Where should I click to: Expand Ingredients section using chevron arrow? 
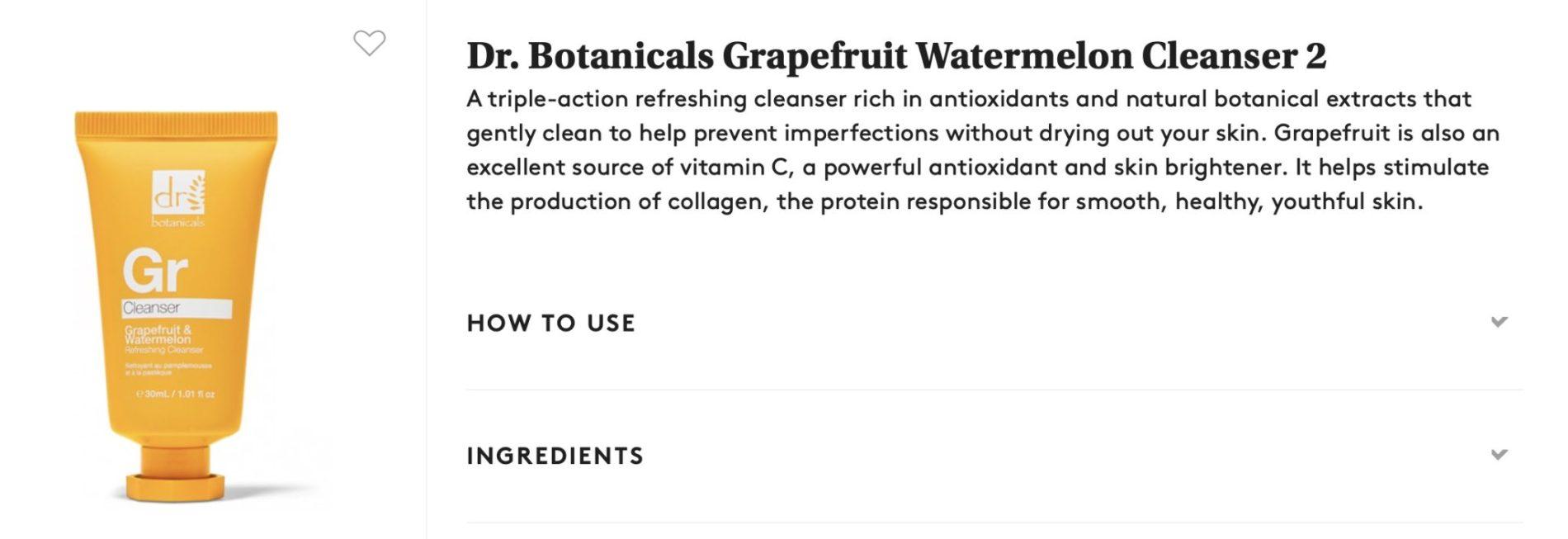(x=1499, y=455)
